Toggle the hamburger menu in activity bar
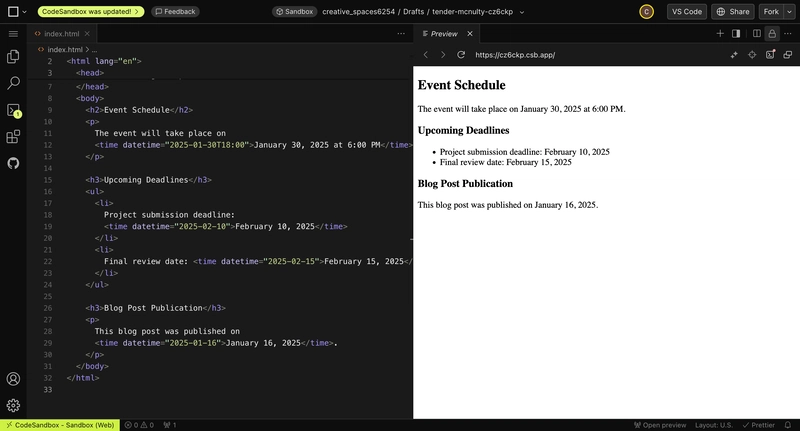Screen dimensions: 800x431 pyautogui.click(x=13, y=33)
